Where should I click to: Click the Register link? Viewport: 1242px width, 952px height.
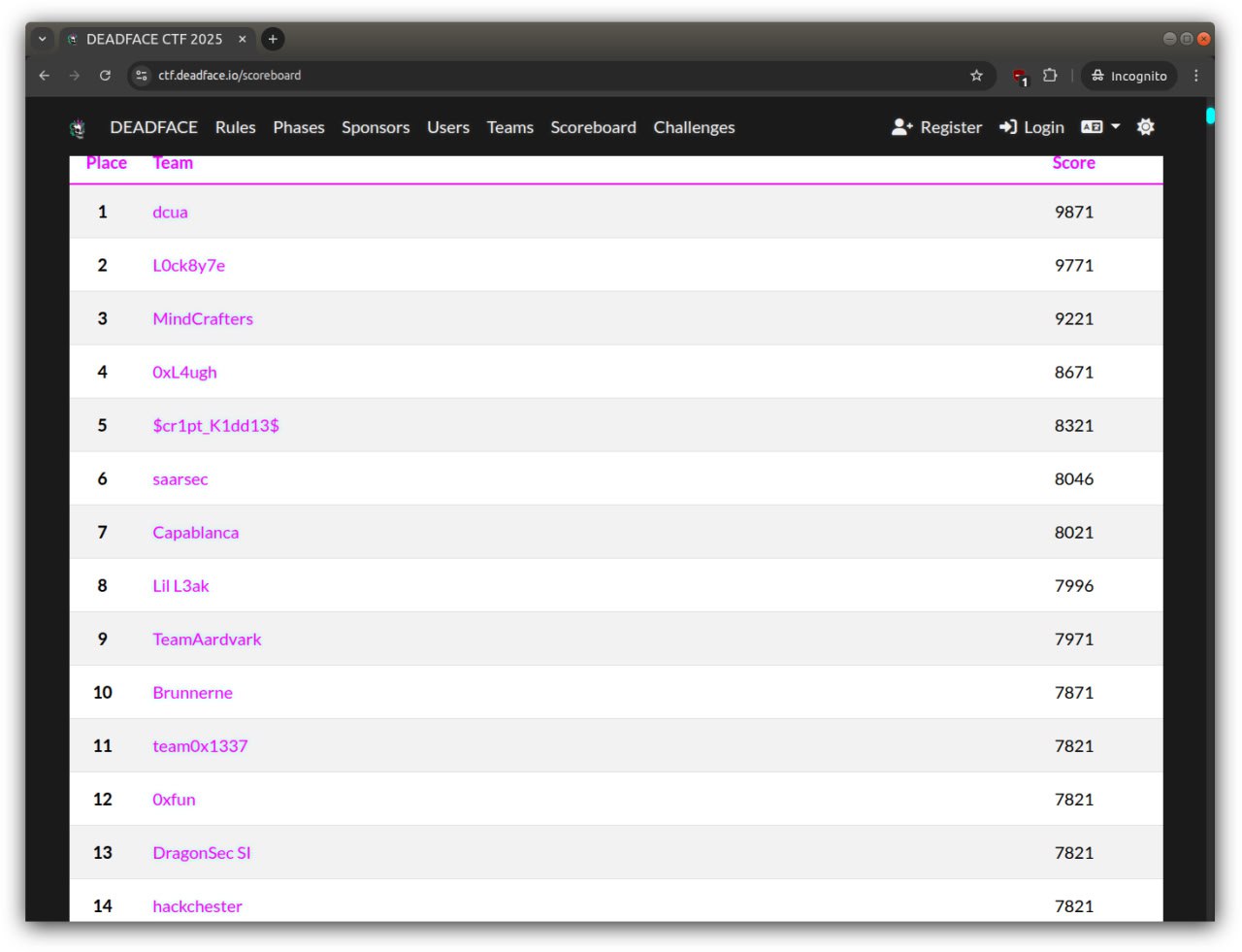[936, 127]
